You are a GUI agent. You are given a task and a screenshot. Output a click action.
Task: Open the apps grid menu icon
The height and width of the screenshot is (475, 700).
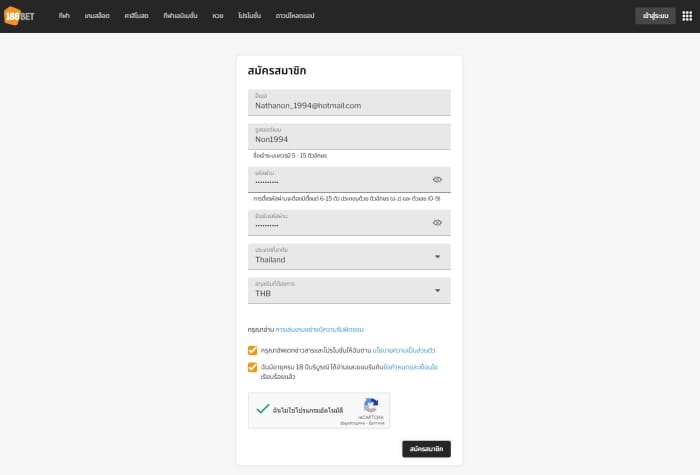click(x=687, y=16)
